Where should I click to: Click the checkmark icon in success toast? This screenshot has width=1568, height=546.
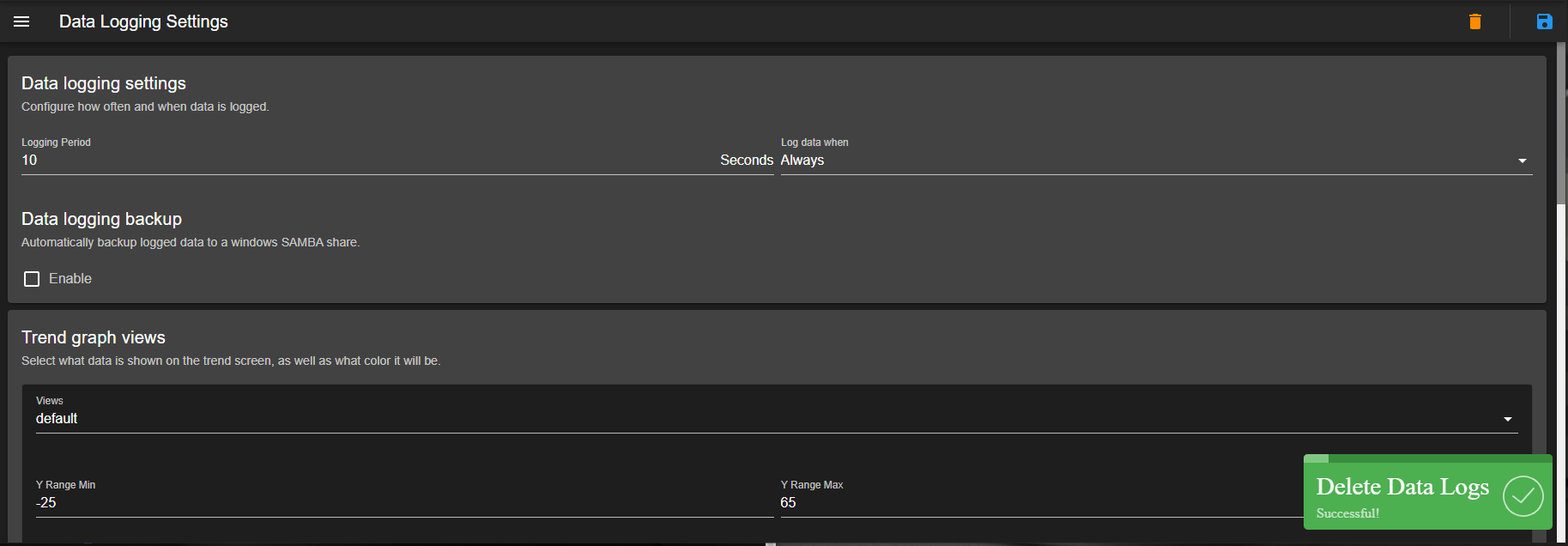1523,496
